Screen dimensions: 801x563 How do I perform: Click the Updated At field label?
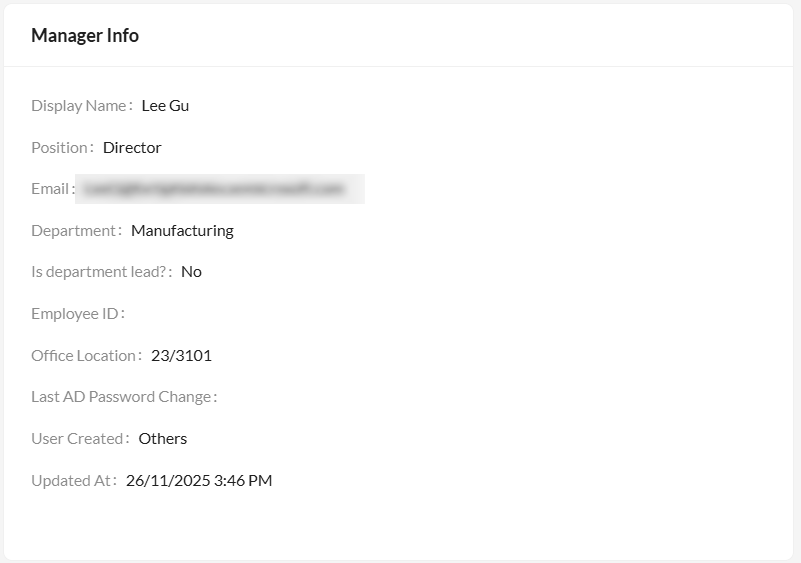pos(71,481)
